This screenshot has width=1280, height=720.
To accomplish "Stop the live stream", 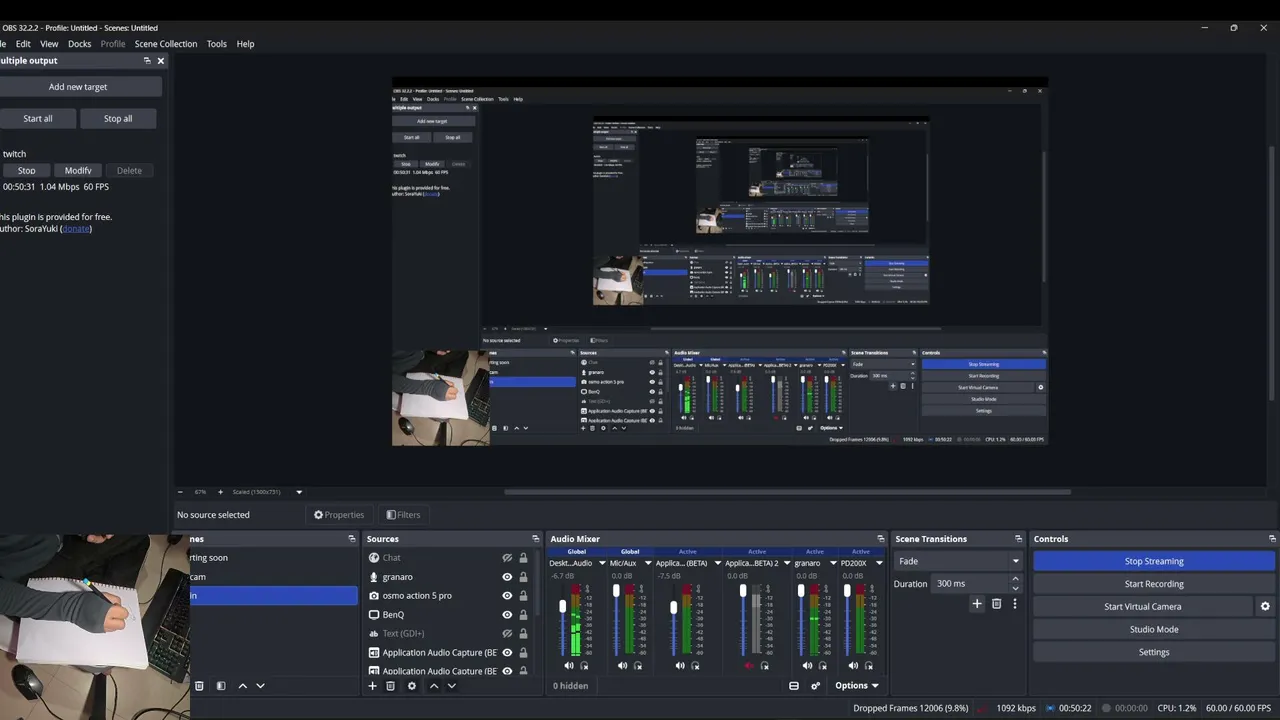I will (1154, 561).
